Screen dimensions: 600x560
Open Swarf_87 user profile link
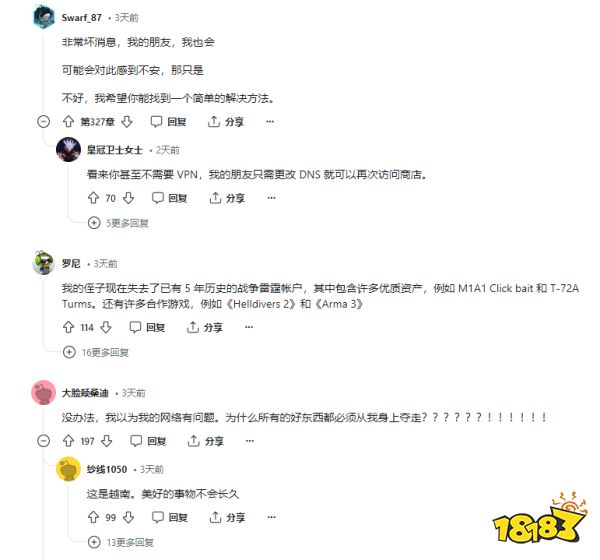(x=82, y=18)
